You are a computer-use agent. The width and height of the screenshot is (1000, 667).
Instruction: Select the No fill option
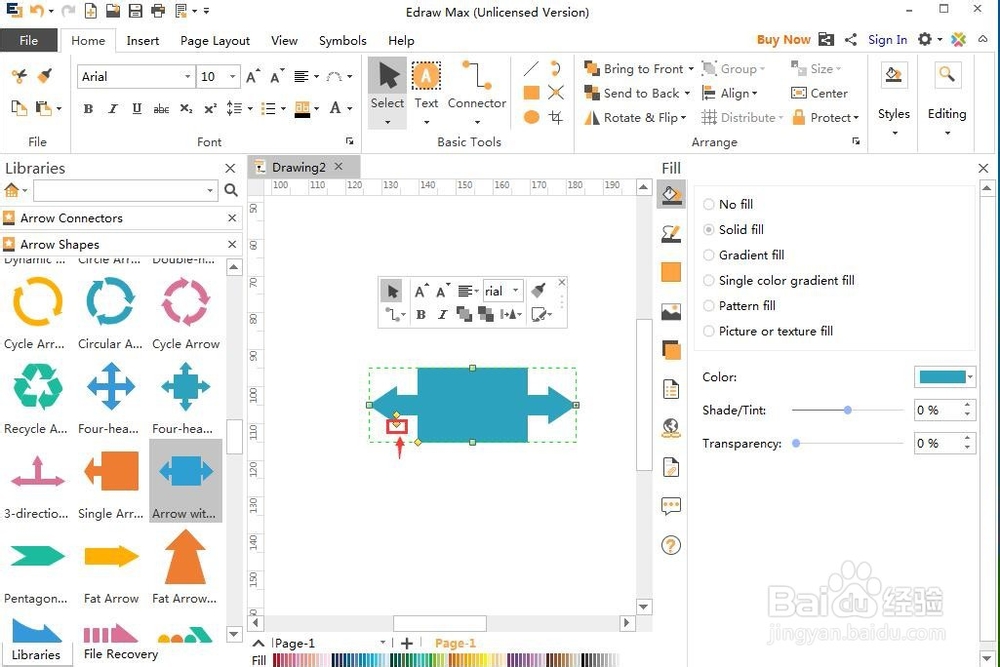click(x=728, y=204)
